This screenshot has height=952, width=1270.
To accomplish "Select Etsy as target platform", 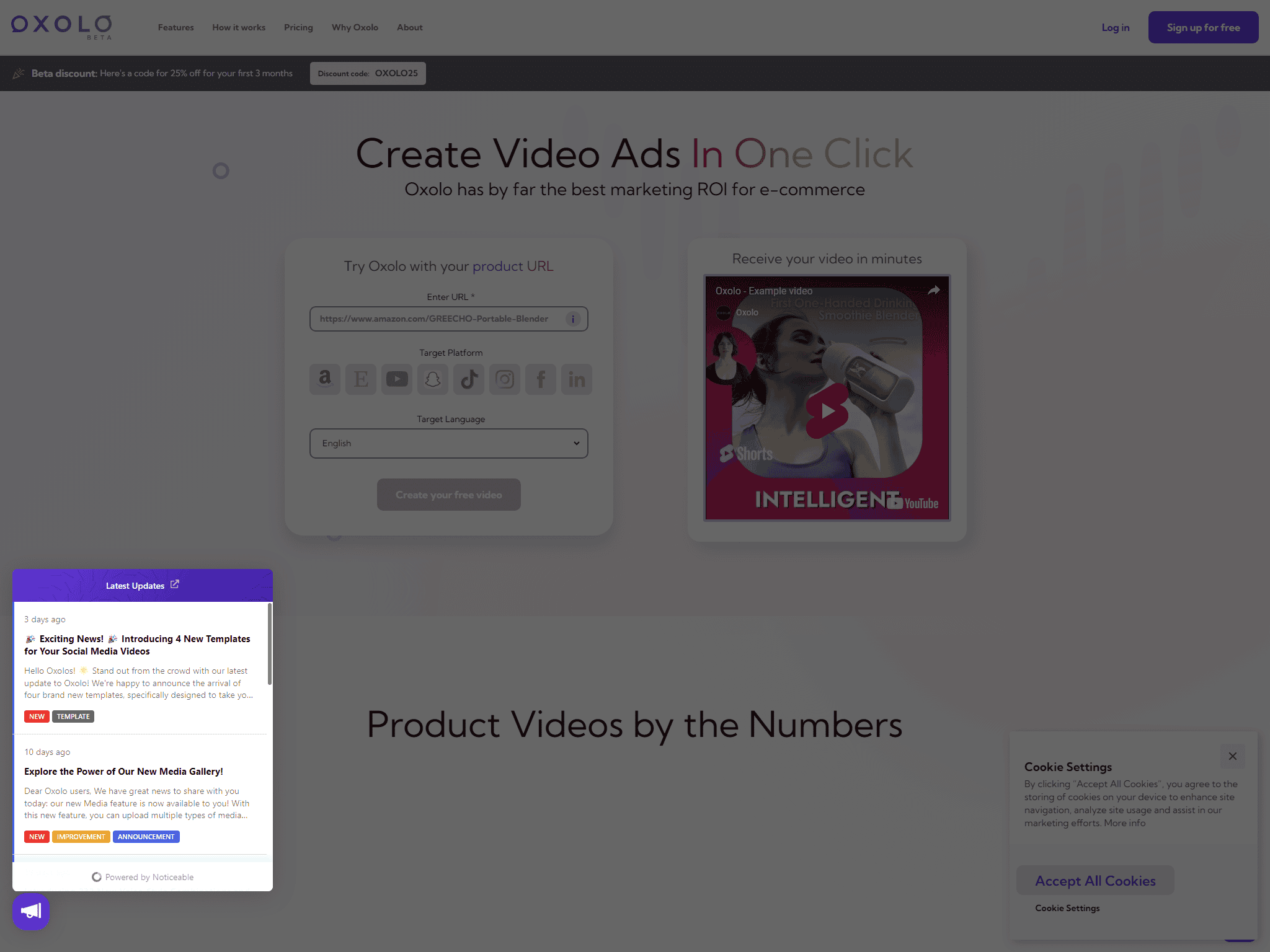I will click(361, 379).
